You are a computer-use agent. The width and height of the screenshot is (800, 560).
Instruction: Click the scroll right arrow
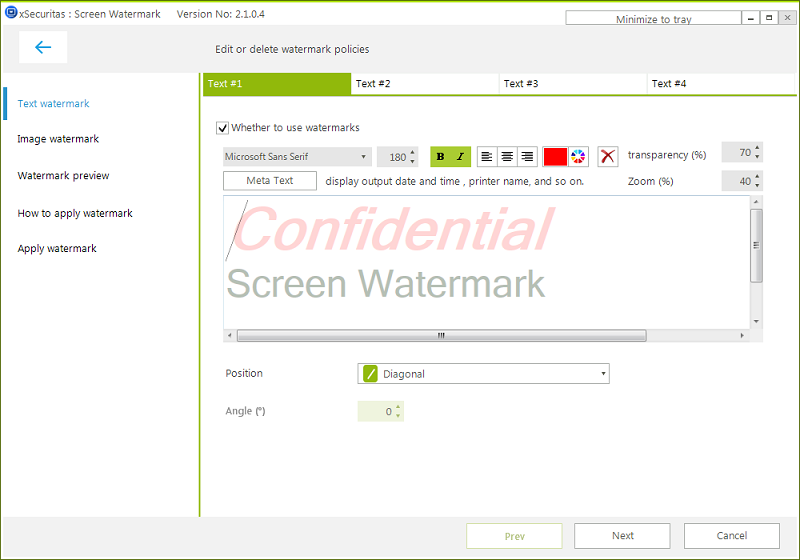(x=742, y=336)
